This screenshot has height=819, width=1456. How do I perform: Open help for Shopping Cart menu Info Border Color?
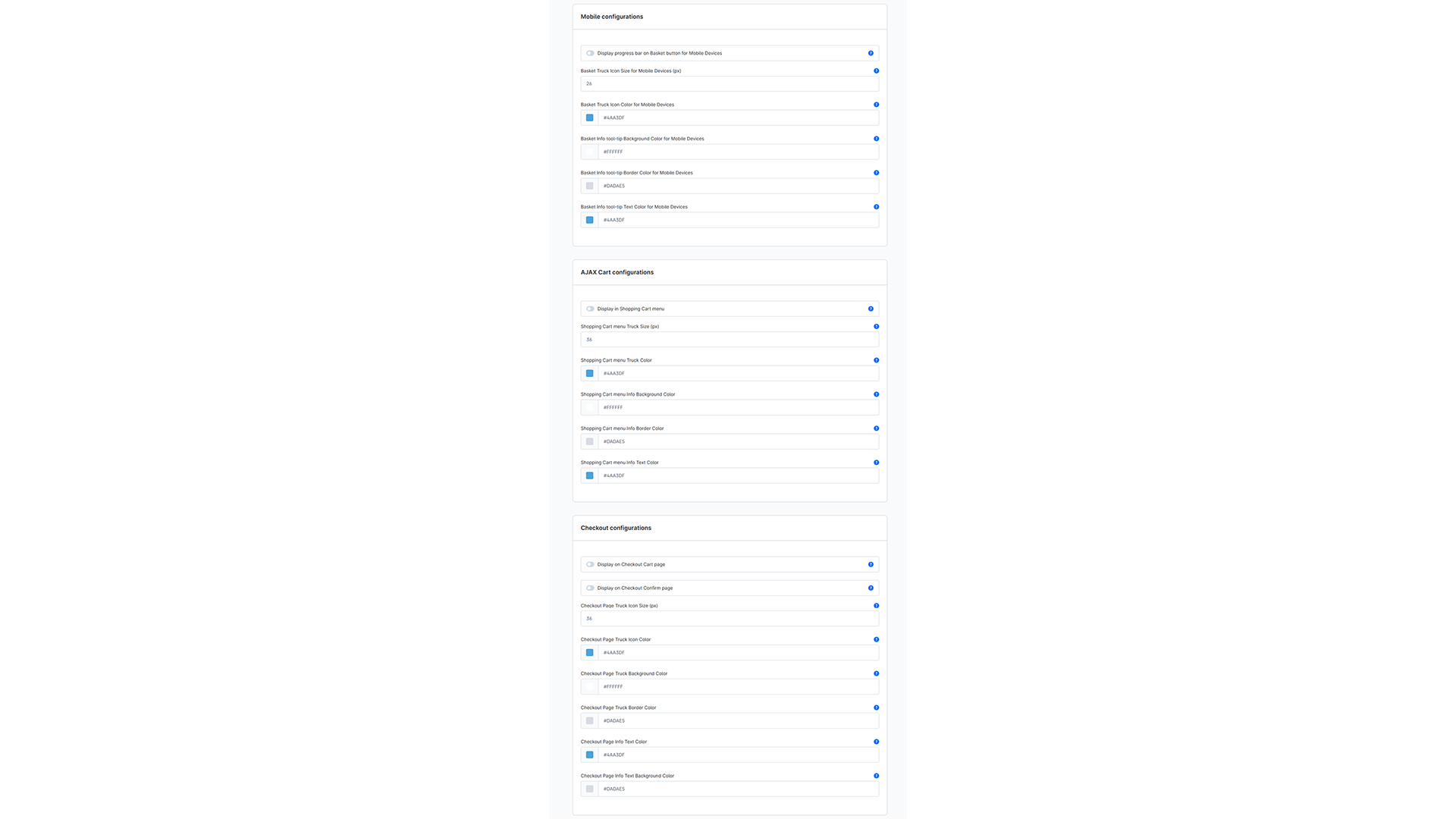876,428
